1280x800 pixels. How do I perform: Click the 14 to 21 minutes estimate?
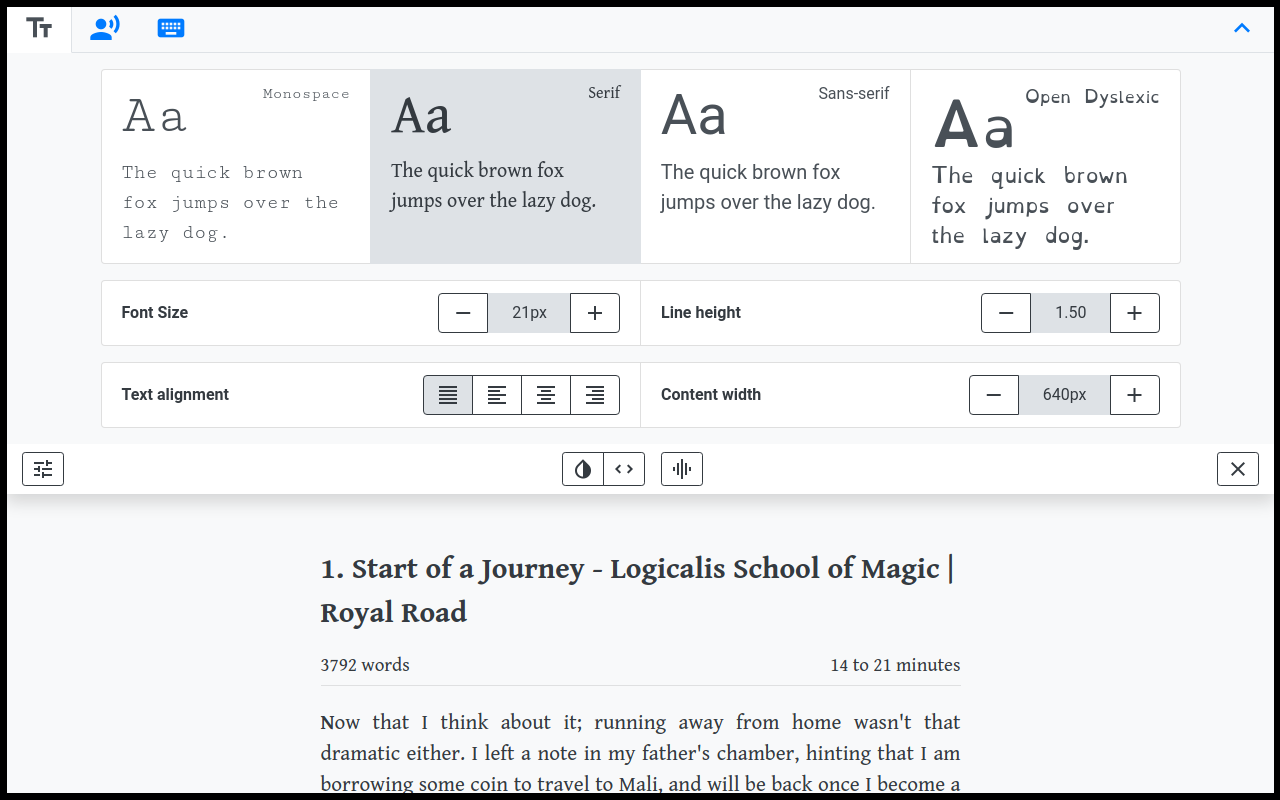[x=895, y=665]
